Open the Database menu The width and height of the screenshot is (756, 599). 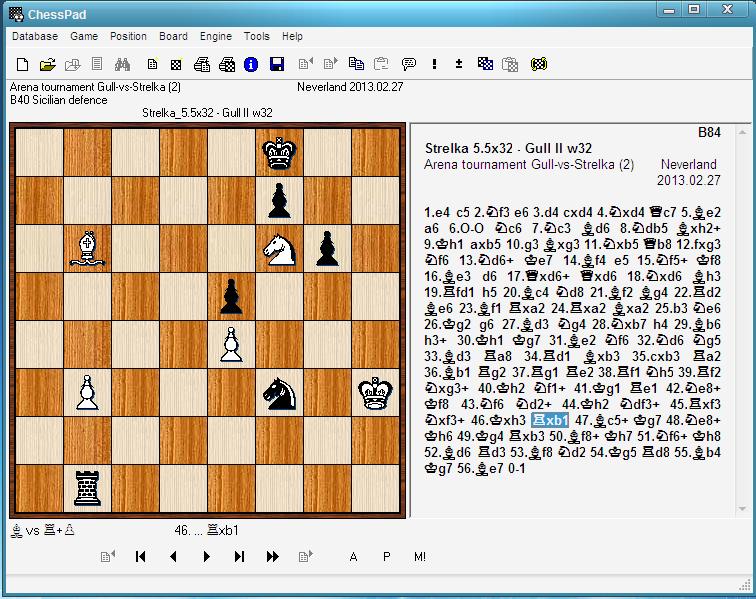(x=34, y=36)
